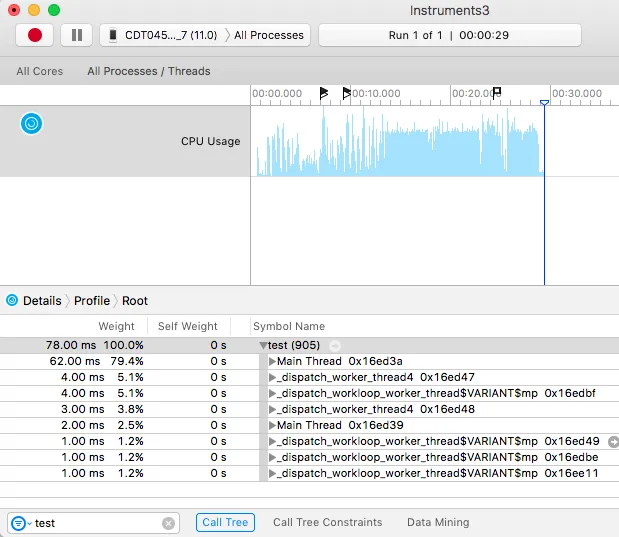Click the 00:30.000 timeline ruler label
The image size is (619, 537).
[x=577, y=94]
